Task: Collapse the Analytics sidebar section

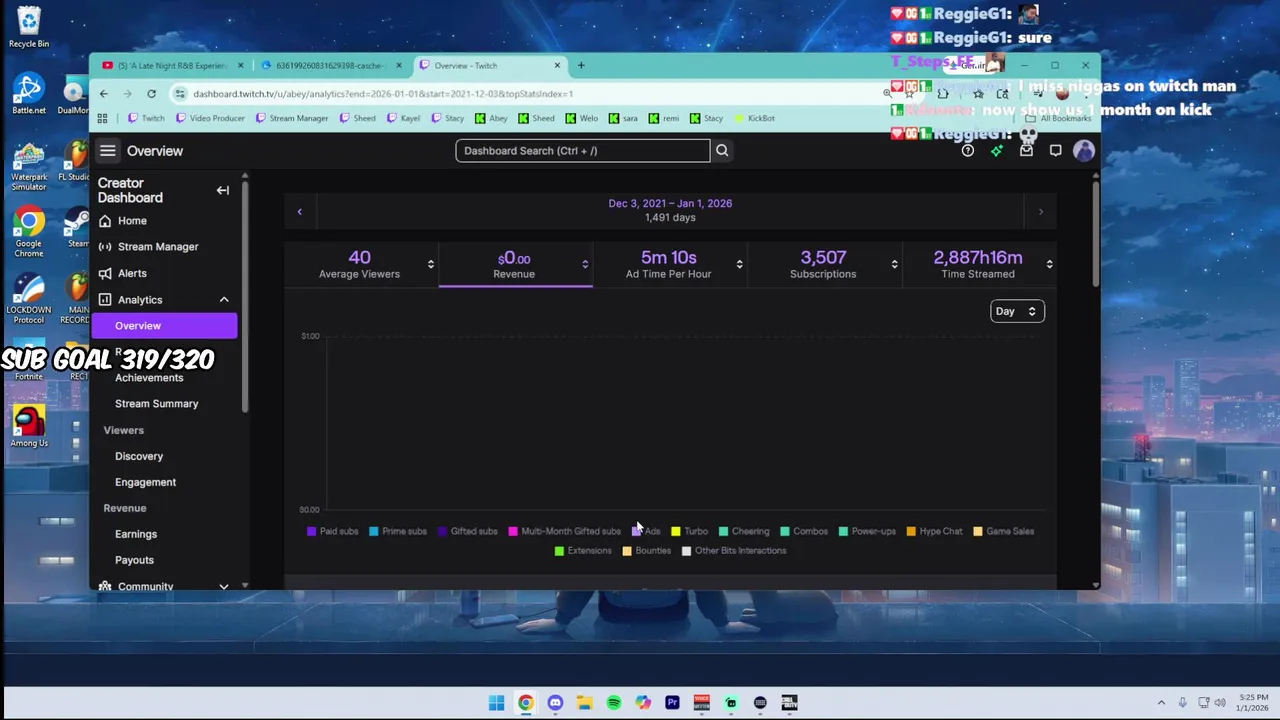Action: pyautogui.click(x=224, y=300)
